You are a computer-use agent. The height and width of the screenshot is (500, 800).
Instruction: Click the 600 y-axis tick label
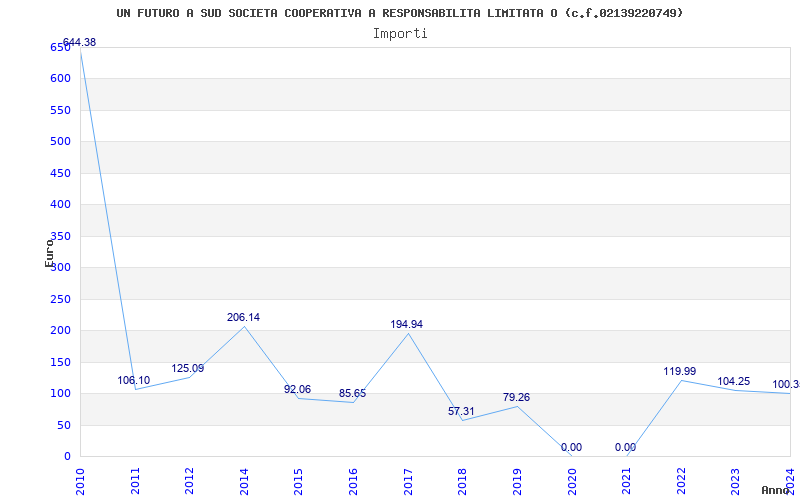pyautogui.click(x=60, y=79)
